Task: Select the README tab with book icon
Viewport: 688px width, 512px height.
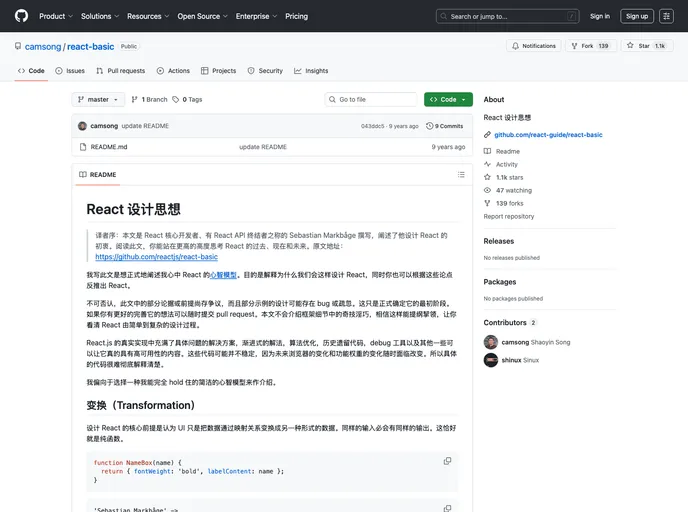Action: (x=98, y=175)
